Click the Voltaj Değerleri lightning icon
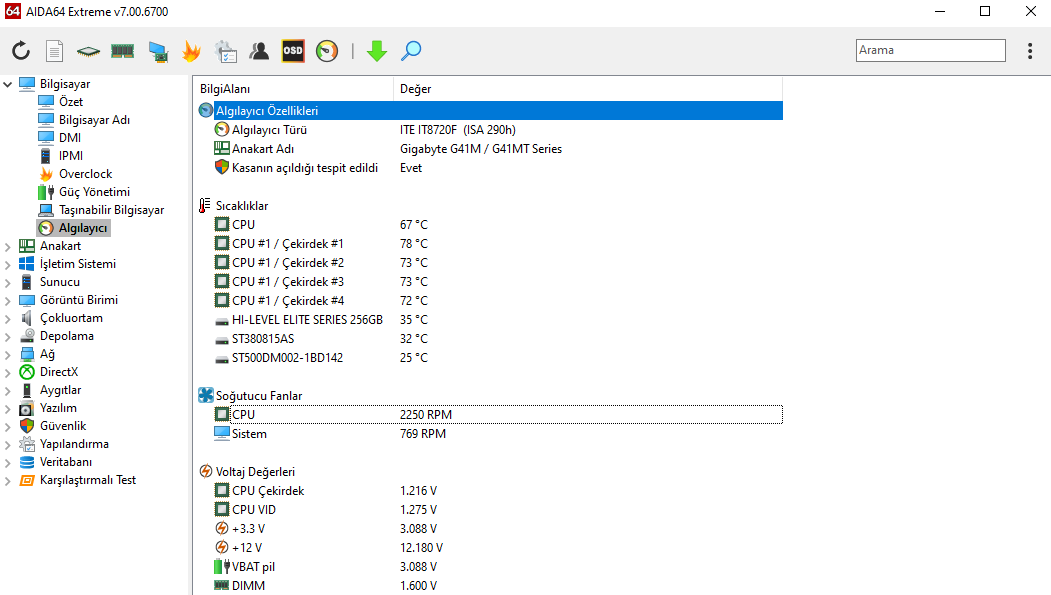Screen dimensions: 1051x595 tap(206, 472)
